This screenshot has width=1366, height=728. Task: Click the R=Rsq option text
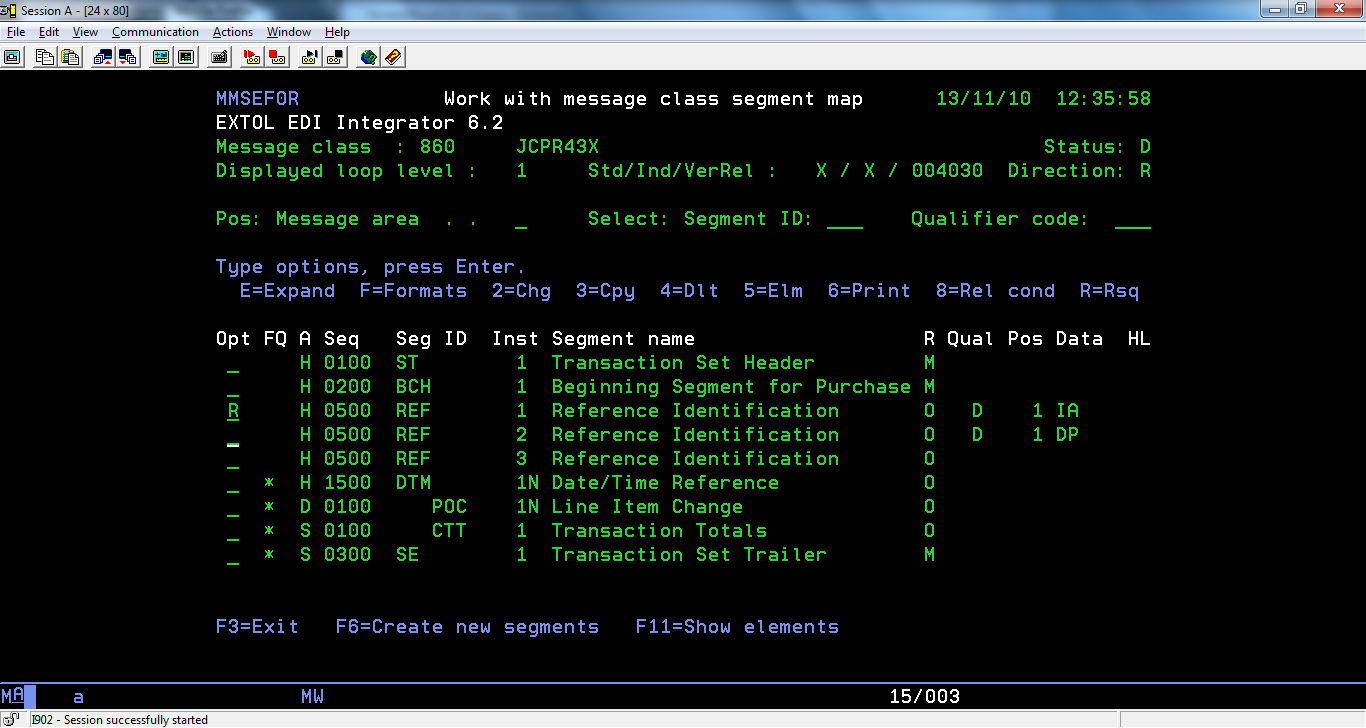[x=1109, y=291]
